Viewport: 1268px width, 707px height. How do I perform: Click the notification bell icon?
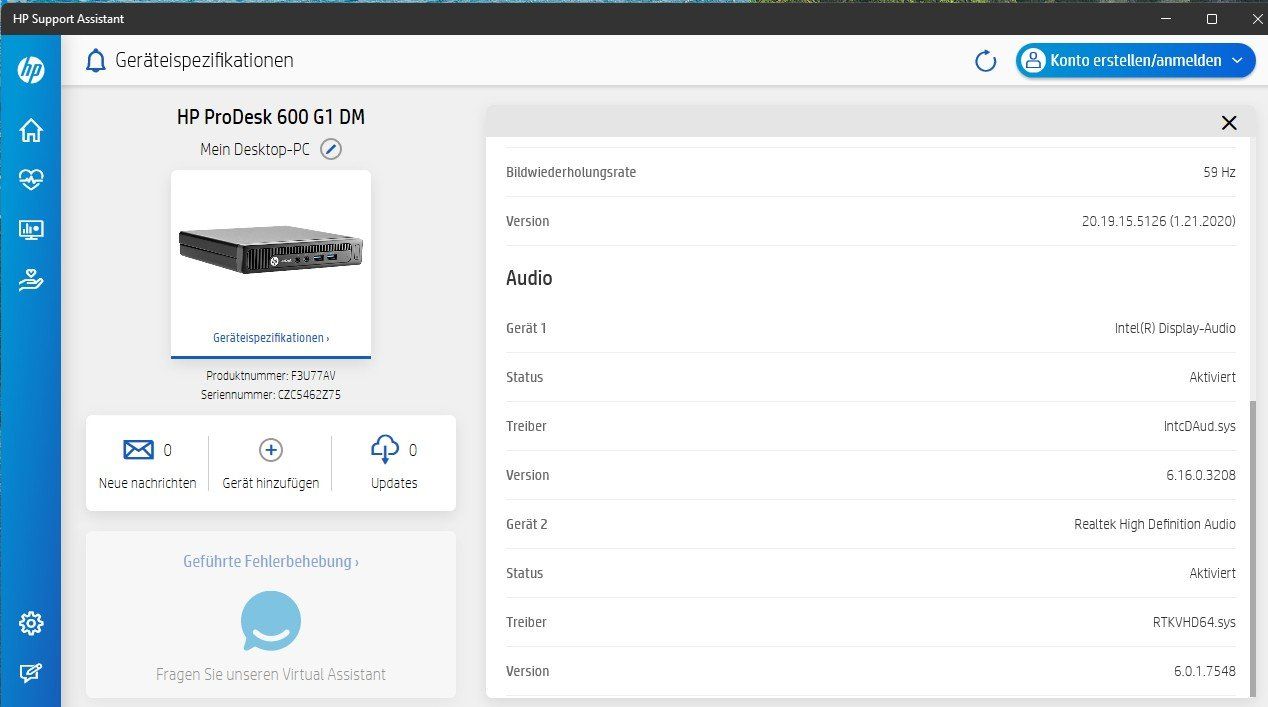point(96,61)
